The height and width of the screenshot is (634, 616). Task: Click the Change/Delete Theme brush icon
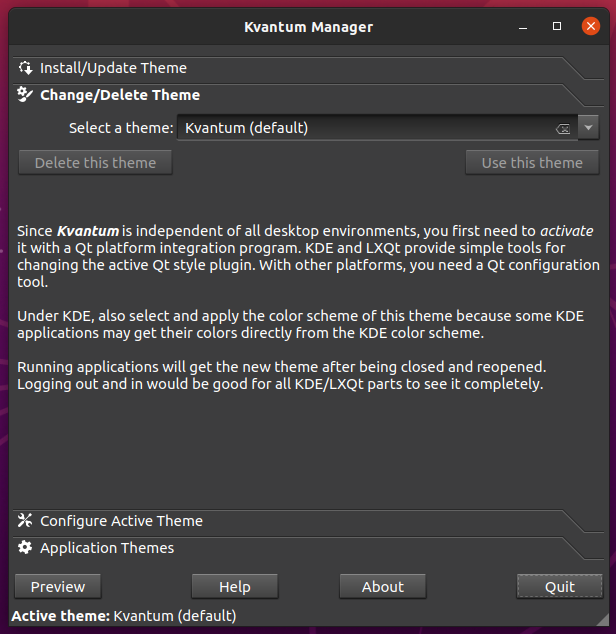[25, 95]
